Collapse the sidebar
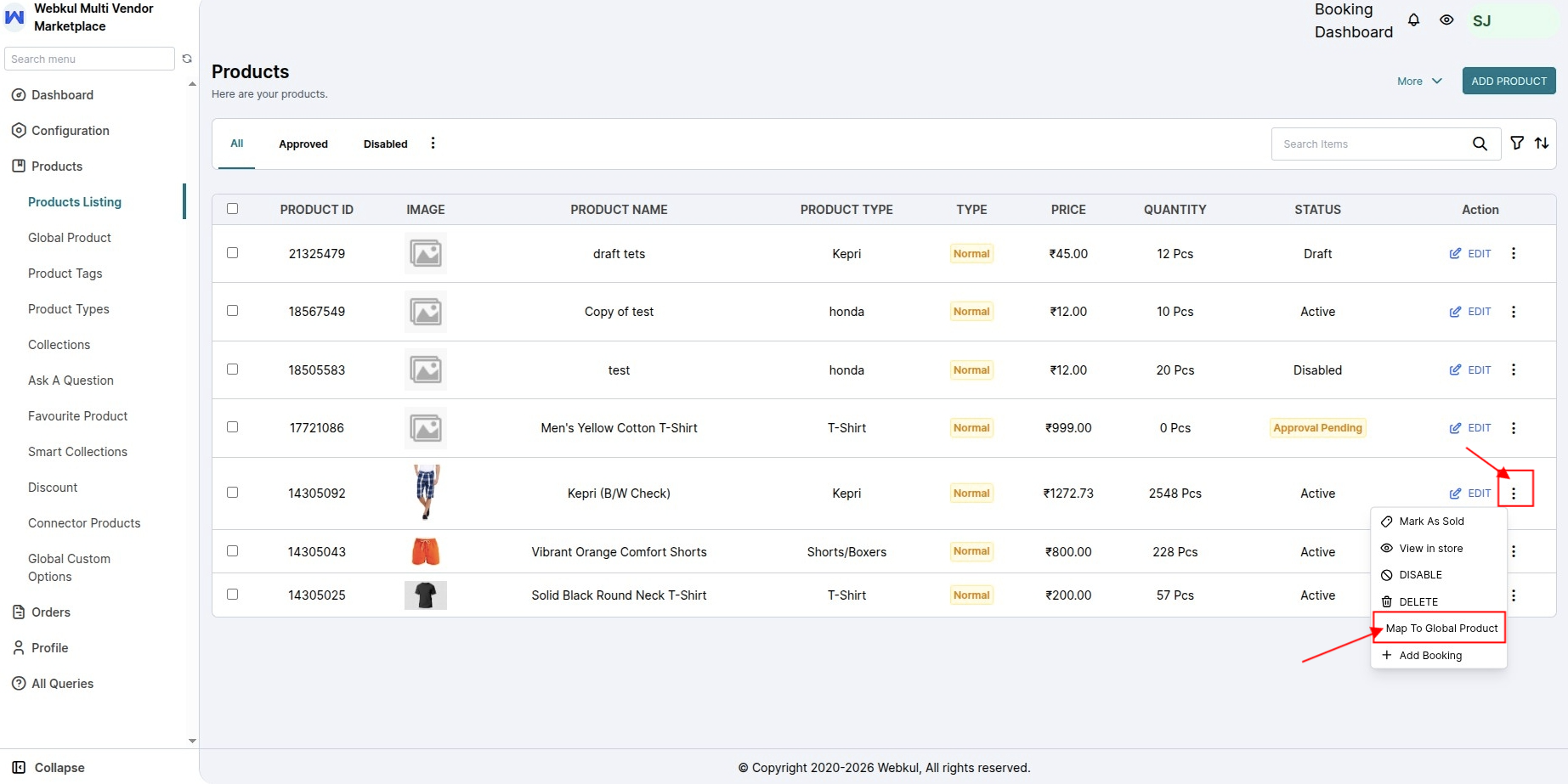Screen dimensions: 1568x784 click(48, 768)
